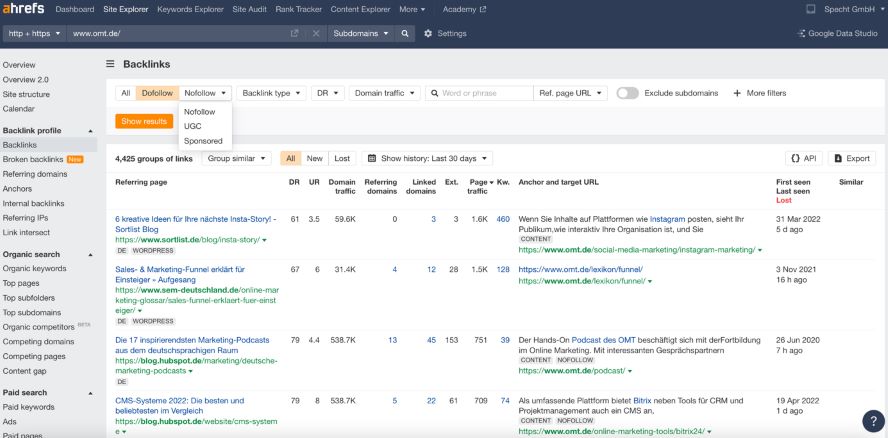The image size is (888, 438).
Task: Click the Show results button
Action: (144, 121)
